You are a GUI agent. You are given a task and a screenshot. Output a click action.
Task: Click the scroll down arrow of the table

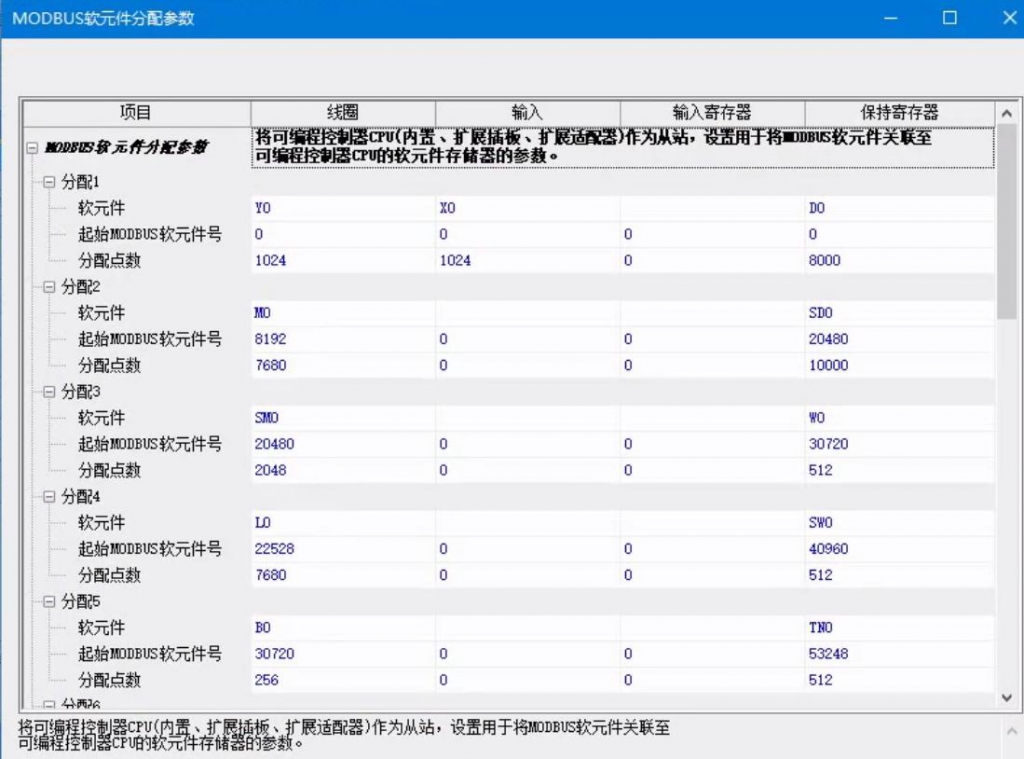click(1006, 698)
